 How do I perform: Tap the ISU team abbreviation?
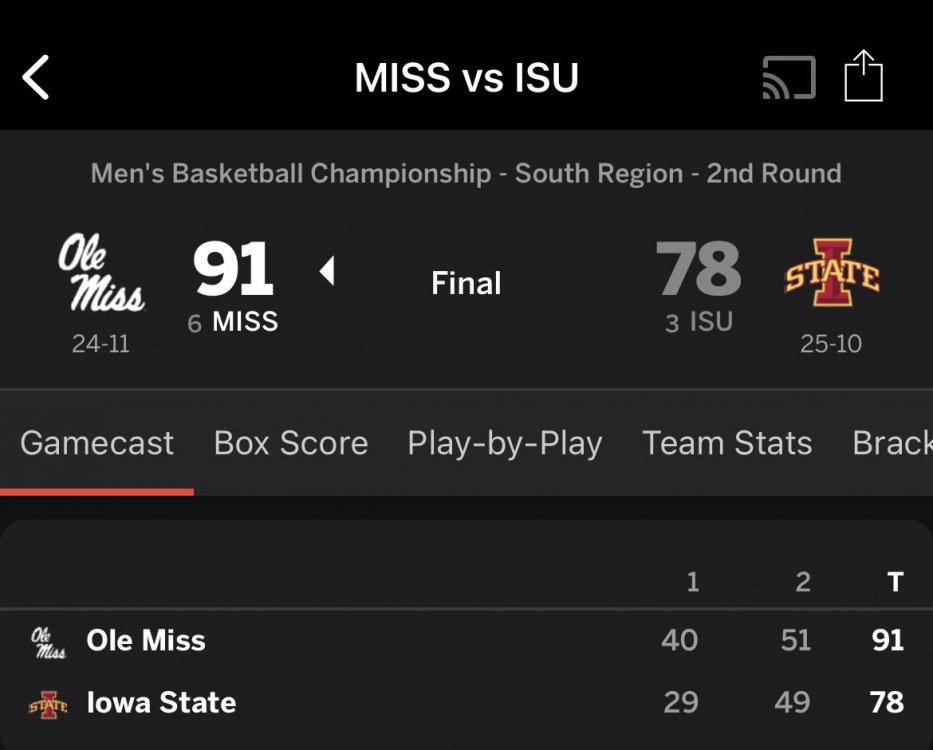pyautogui.click(x=711, y=322)
